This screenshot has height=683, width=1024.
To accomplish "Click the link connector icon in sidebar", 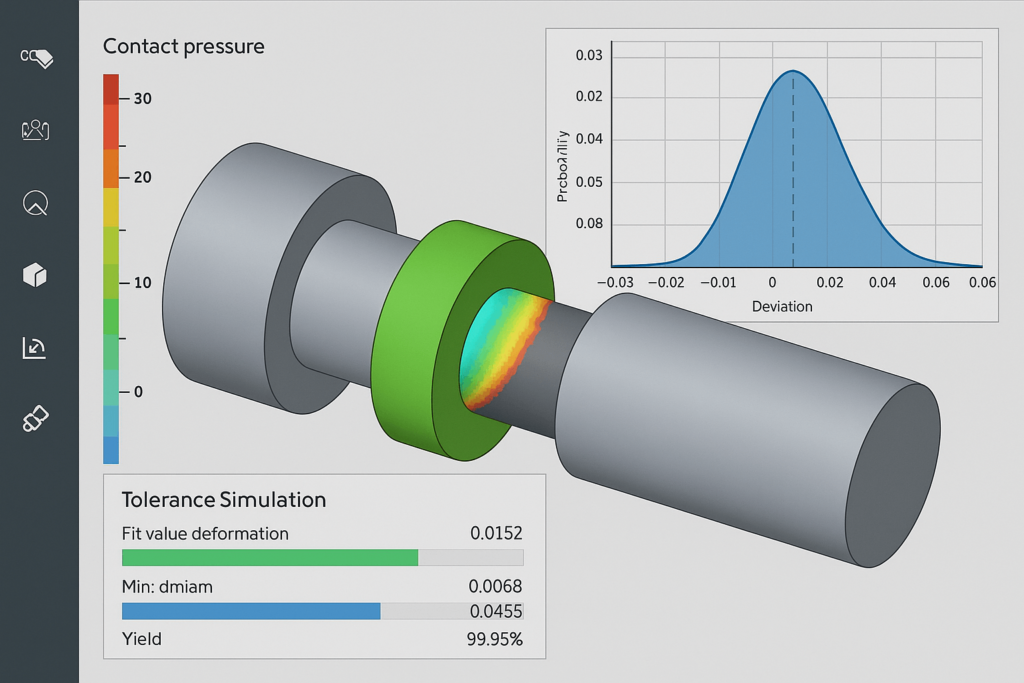I will click(x=35, y=420).
